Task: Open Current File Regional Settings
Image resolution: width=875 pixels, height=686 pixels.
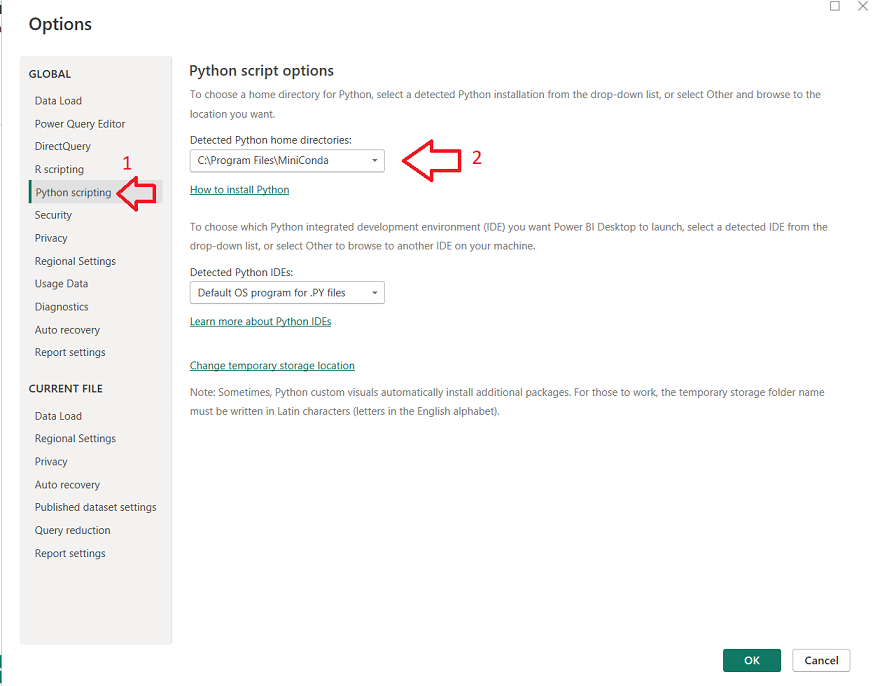Action: tap(75, 438)
